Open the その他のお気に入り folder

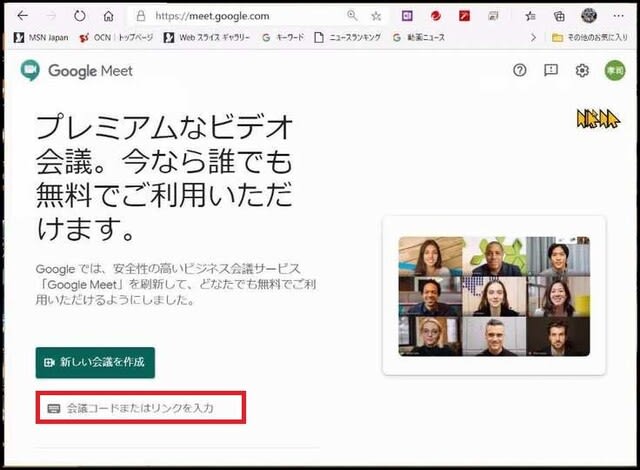(590, 38)
